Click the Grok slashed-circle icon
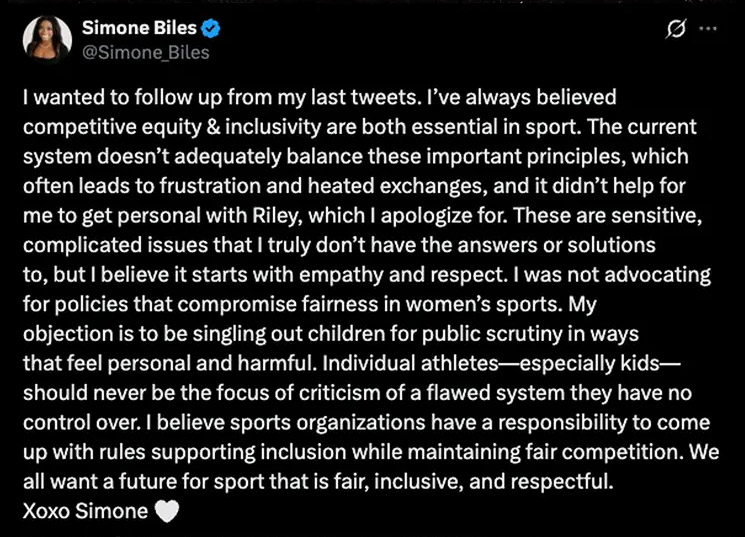The image size is (745, 537). click(x=674, y=31)
